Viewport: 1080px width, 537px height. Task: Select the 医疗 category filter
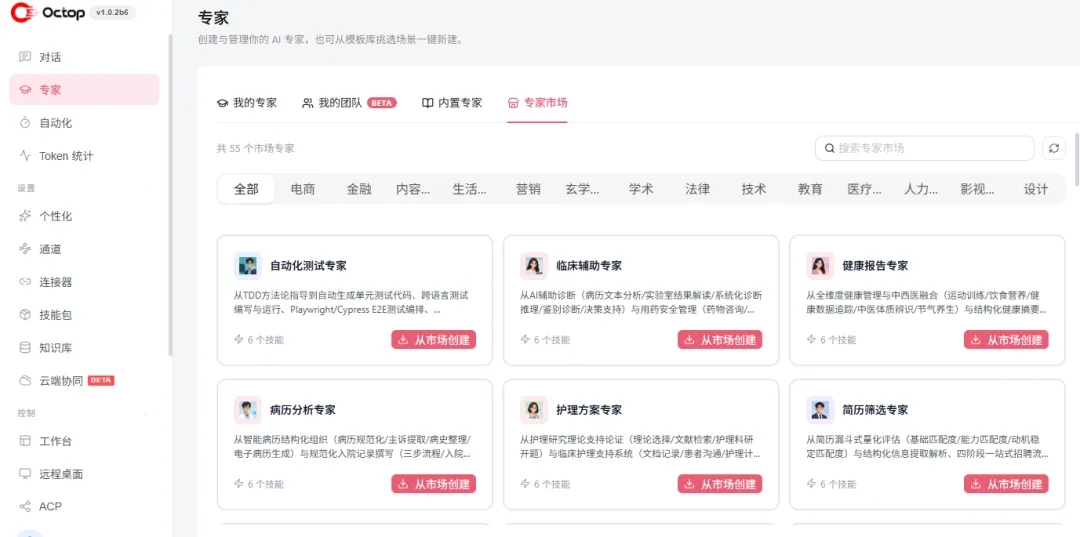pos(865,189)
